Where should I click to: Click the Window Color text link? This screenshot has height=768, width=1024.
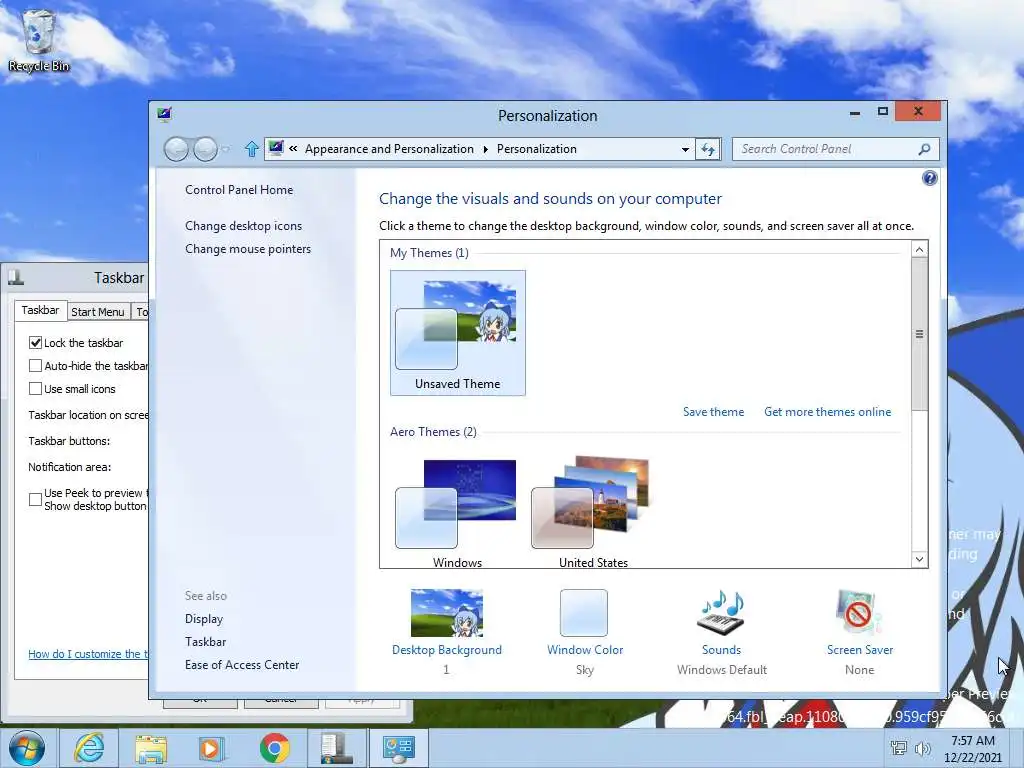point(585,650)
